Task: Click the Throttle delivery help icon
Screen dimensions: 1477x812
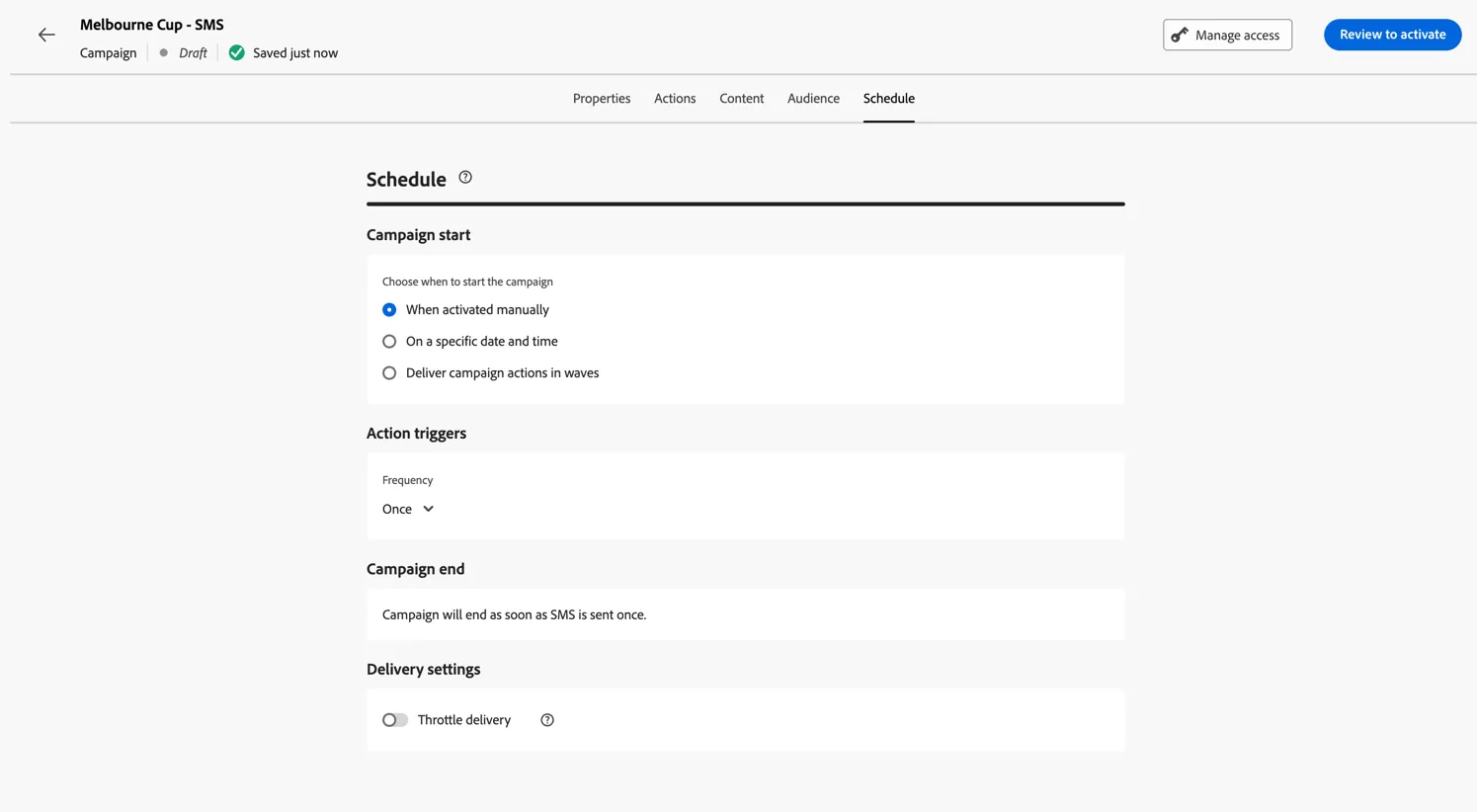Action: (x=547, y=720)
